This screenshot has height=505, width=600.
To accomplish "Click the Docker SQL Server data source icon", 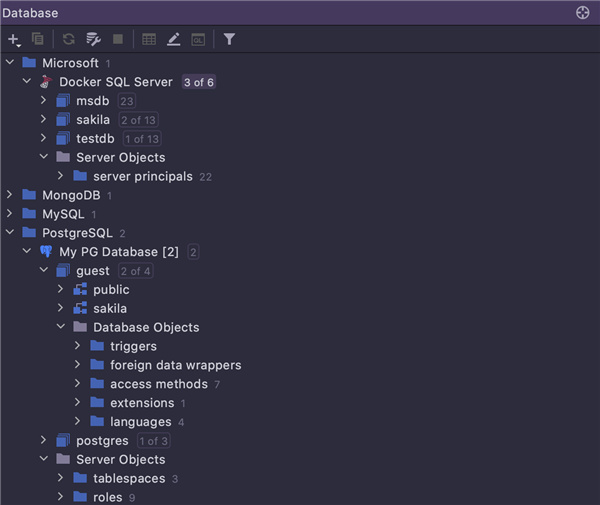I will pyautogui.click(x=46, y=81).
